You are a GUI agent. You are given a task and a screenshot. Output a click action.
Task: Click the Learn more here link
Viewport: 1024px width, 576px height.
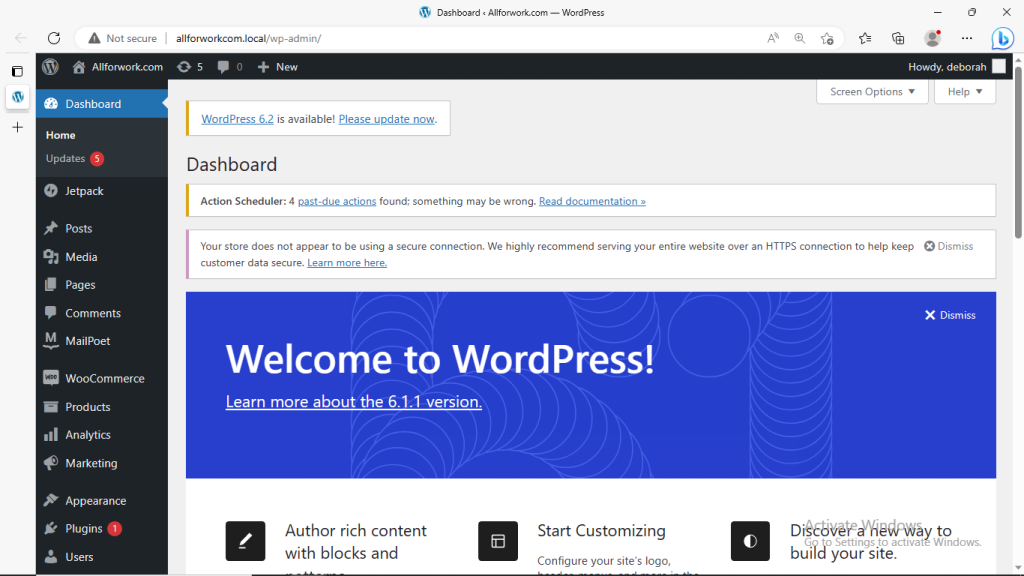click(x=347, y=263)
